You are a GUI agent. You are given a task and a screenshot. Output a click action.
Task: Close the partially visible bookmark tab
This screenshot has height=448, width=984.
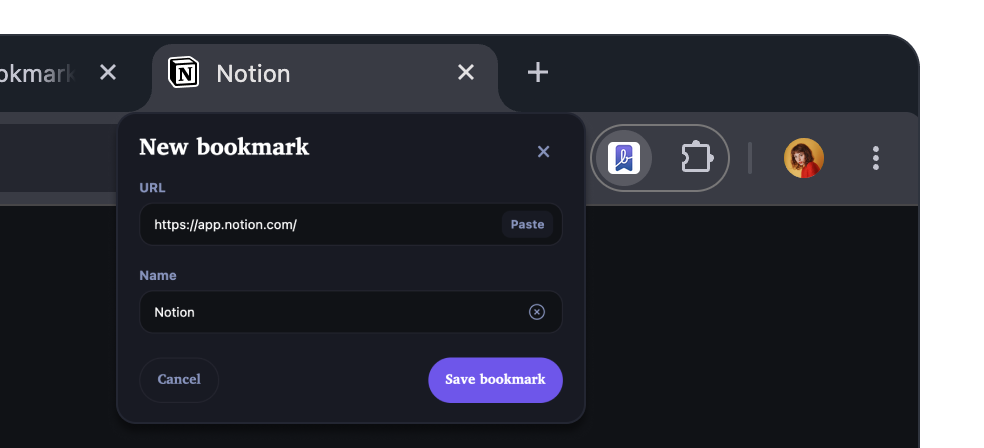point(108,73)
